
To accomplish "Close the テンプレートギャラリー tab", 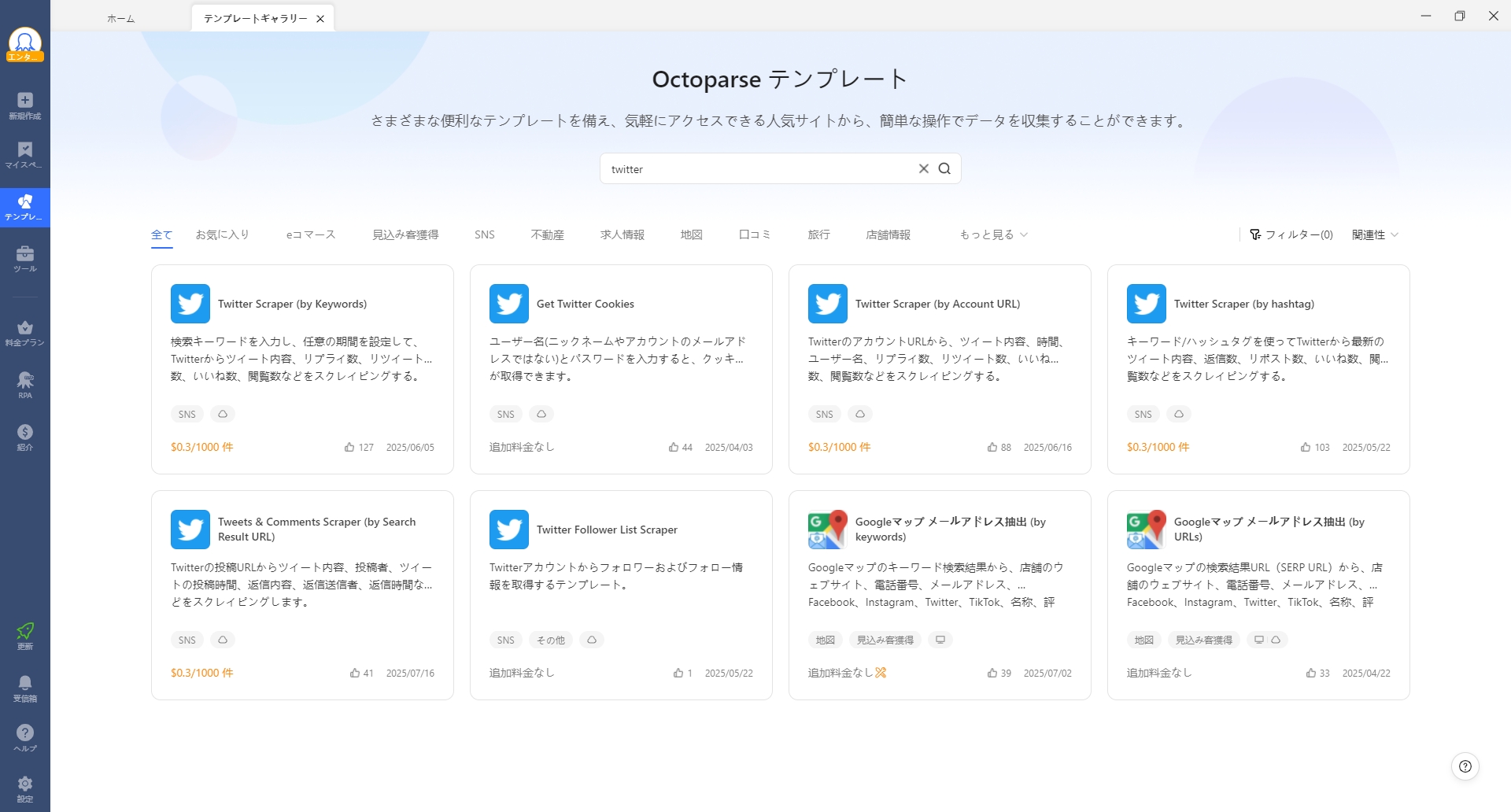I will 320,19.
